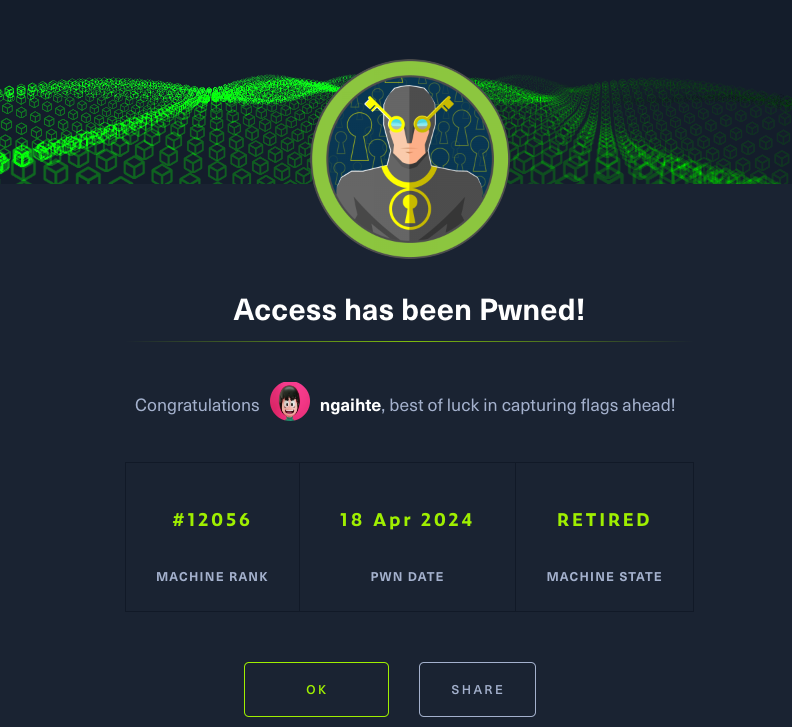Click the ngaihte username
792x727 pixels.
[350, 405]
